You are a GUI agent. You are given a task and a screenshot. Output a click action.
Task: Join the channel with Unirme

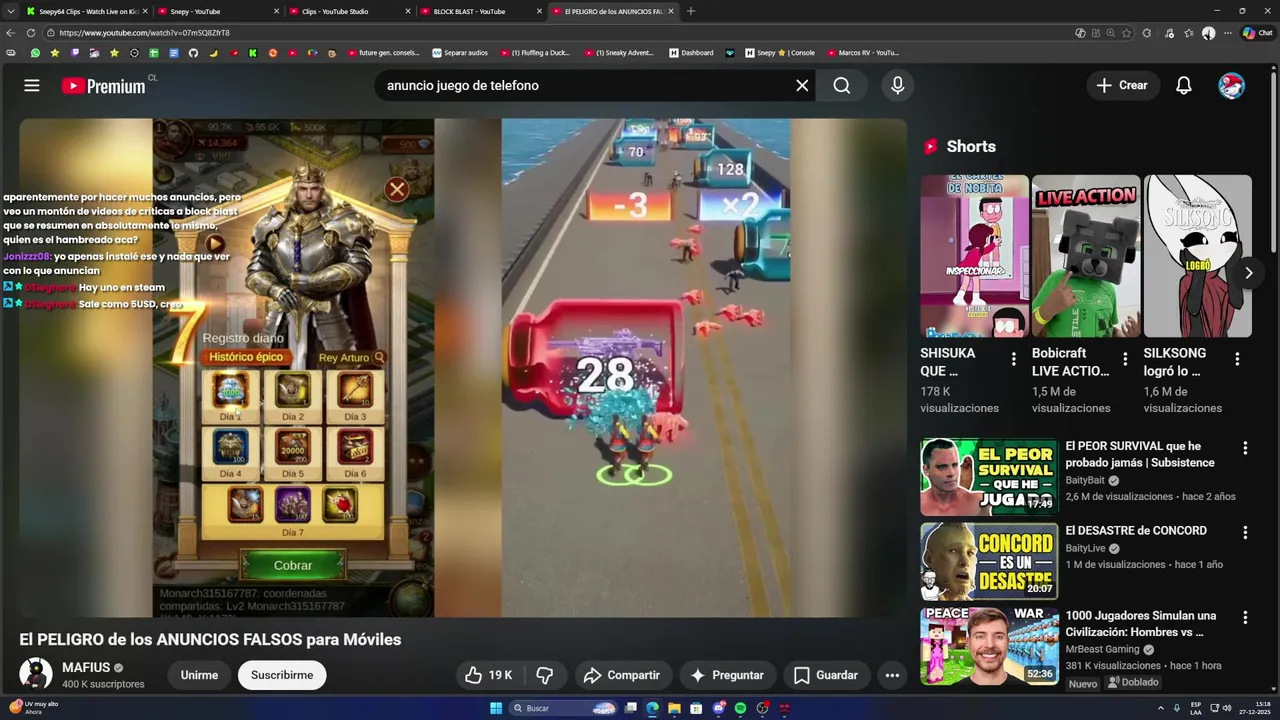tap(199, 675)
